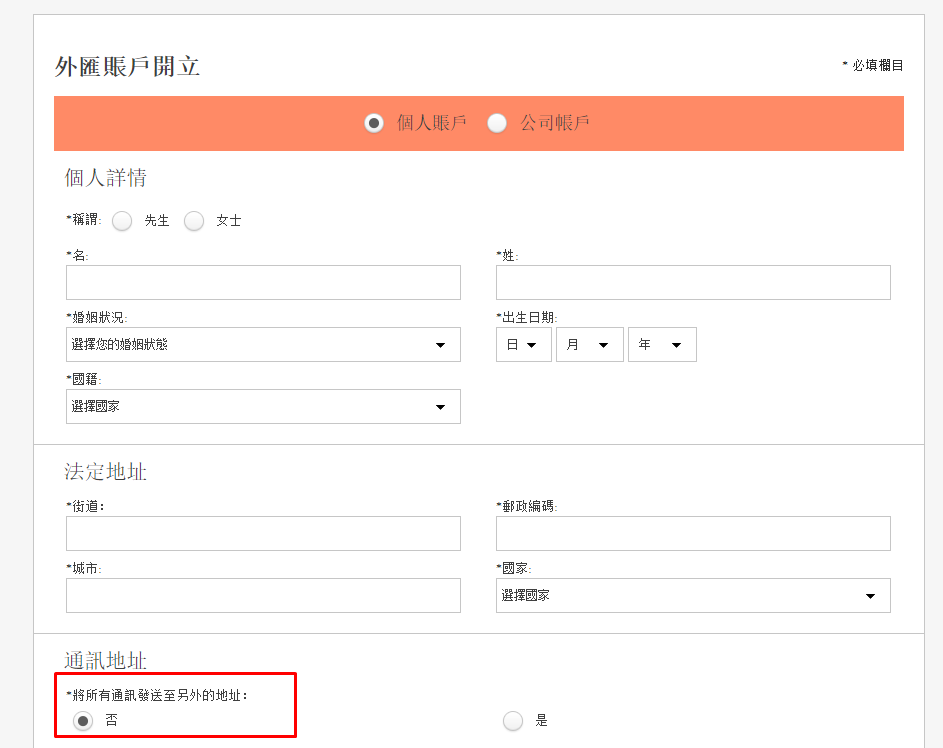Viewport: 943px width, 748px height.
Task: Click the 街道 street input field
Action: point(263,533)
